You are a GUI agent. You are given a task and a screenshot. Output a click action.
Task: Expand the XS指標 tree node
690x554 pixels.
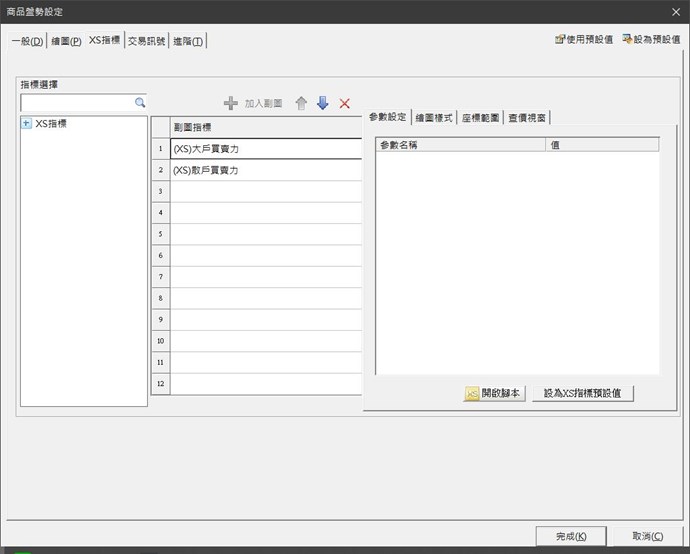(x=26, y=123)
